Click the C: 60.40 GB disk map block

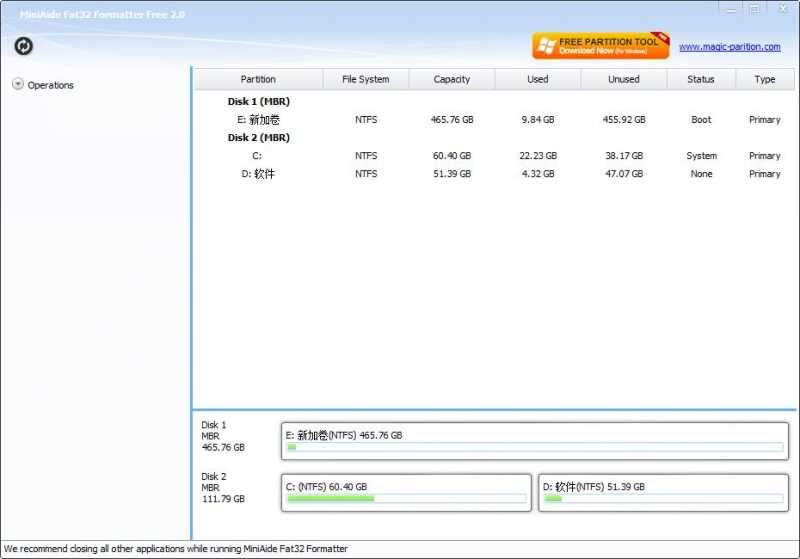point(406,492)
